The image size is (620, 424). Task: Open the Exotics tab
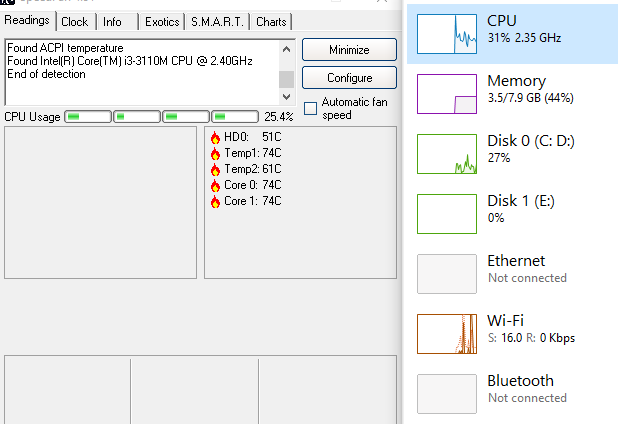(x=162, y=22)
